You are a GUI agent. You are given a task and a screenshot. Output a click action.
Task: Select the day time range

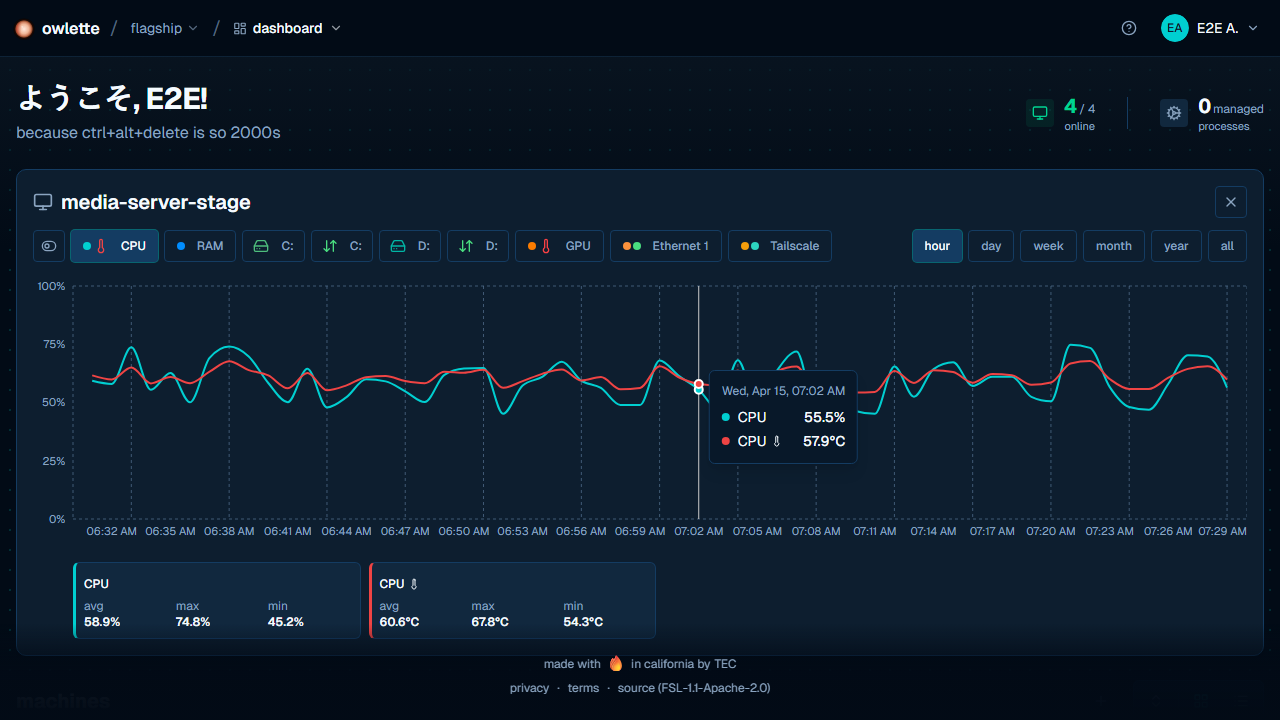(991, 246)
